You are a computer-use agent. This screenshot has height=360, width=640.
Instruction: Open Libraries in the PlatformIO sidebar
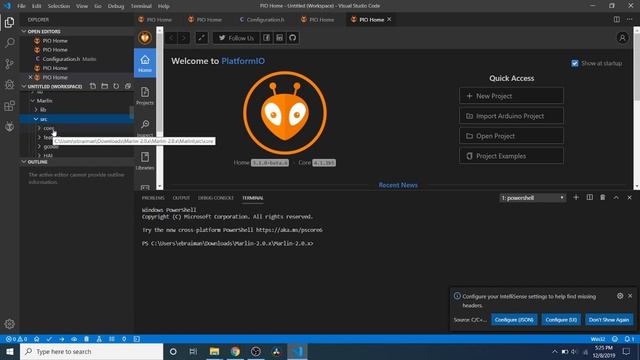point(145,160)
